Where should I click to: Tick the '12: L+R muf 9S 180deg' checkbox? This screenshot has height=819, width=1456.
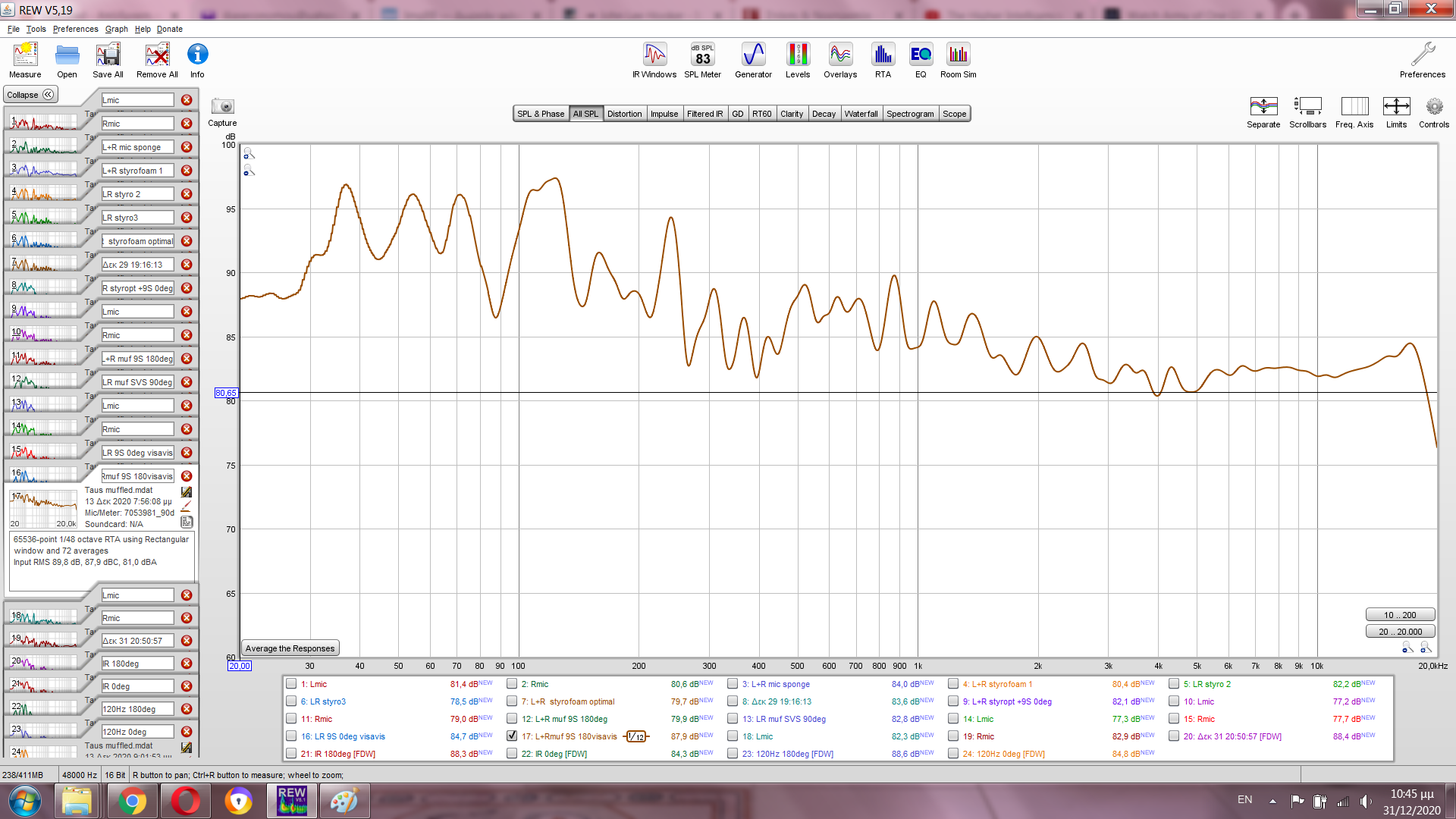point(512,718)
